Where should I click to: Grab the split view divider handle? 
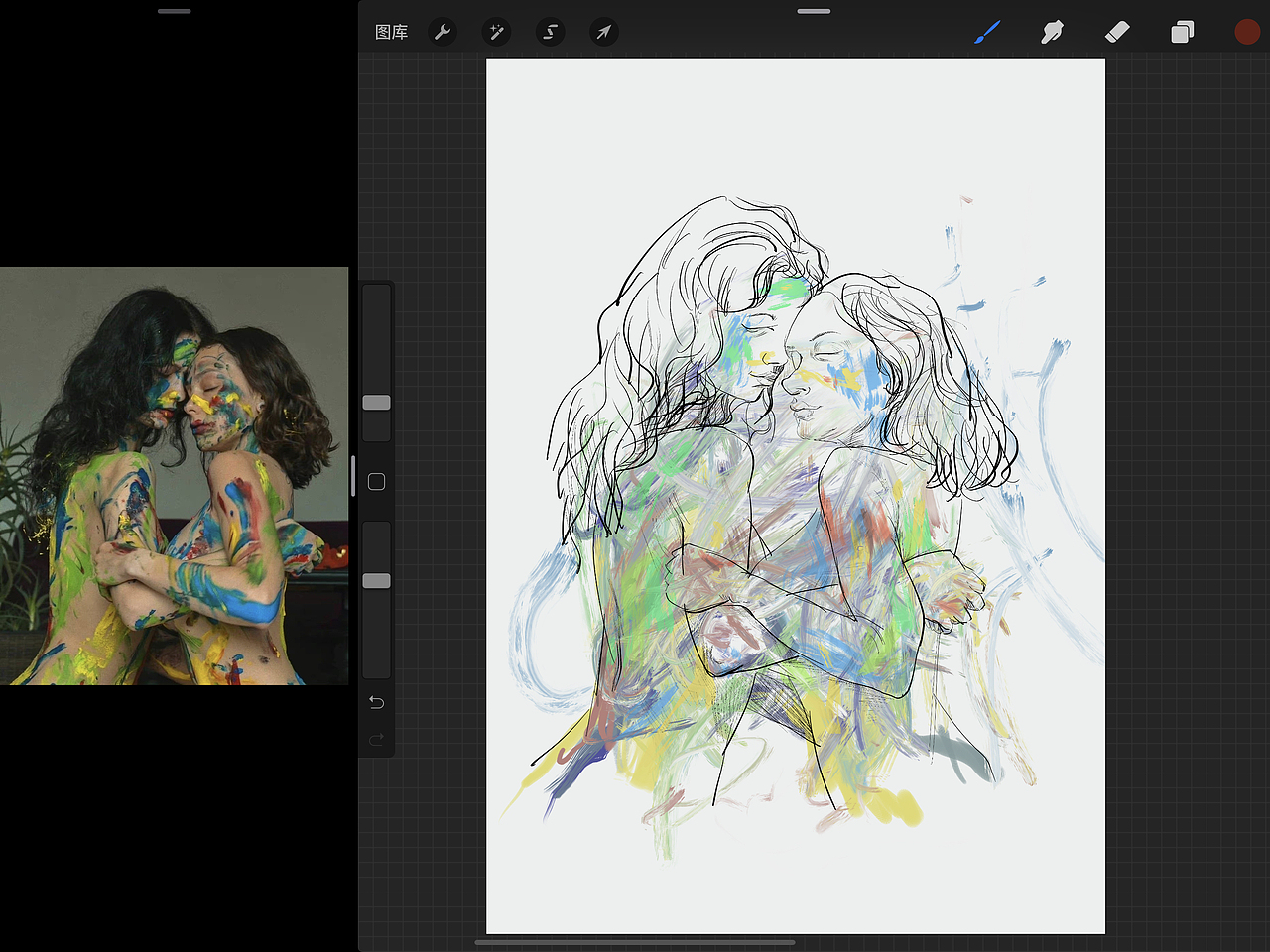353,476
